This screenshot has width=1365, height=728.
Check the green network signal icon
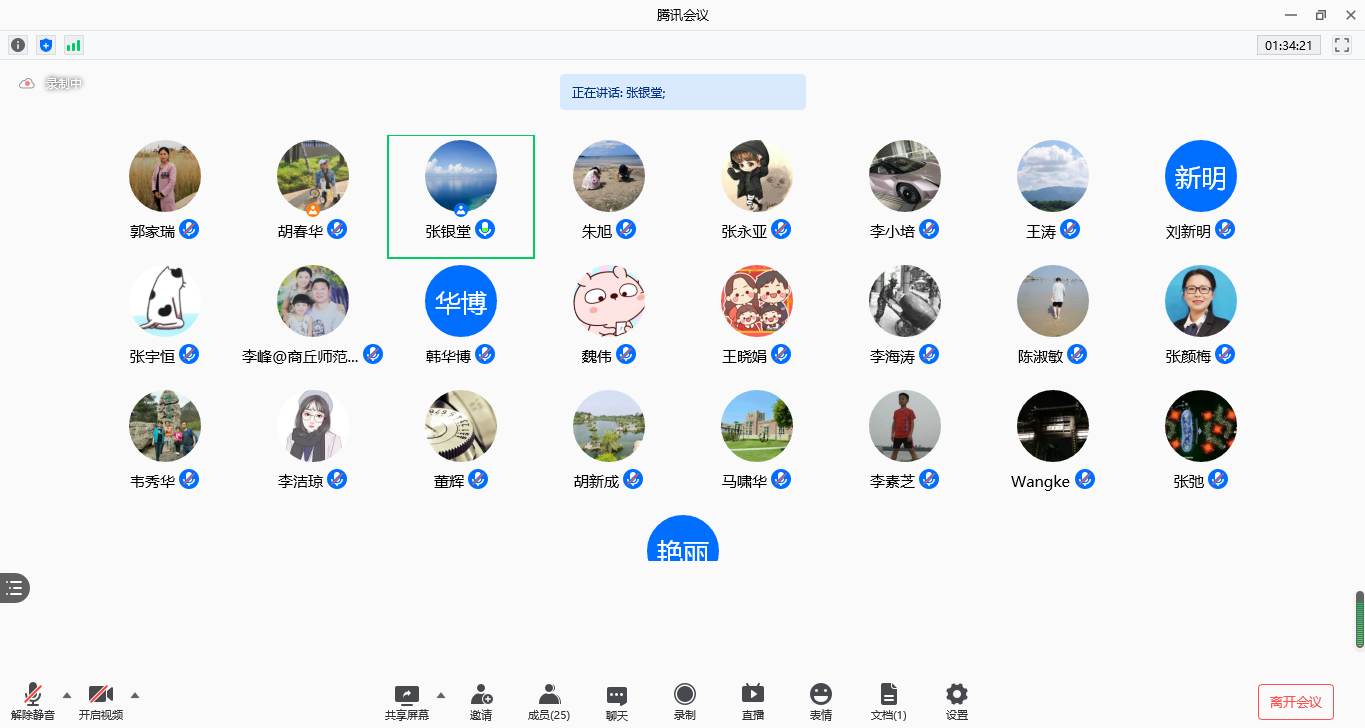click(x=73, y=45)
